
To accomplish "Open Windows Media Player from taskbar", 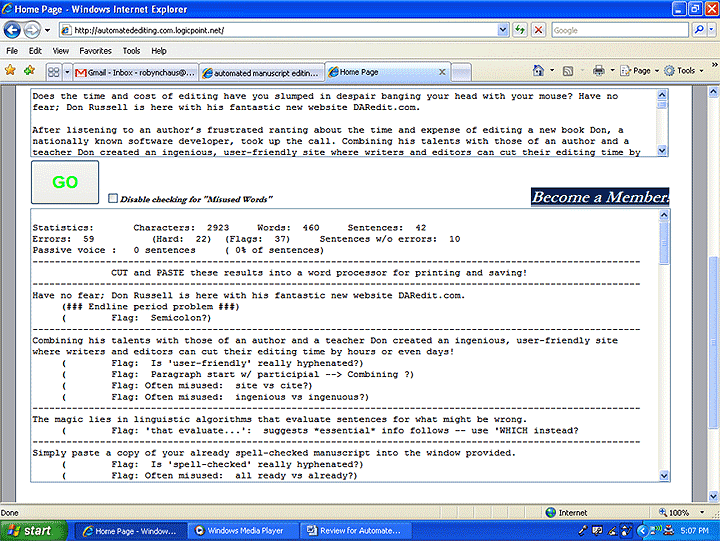I will point(243,531).
